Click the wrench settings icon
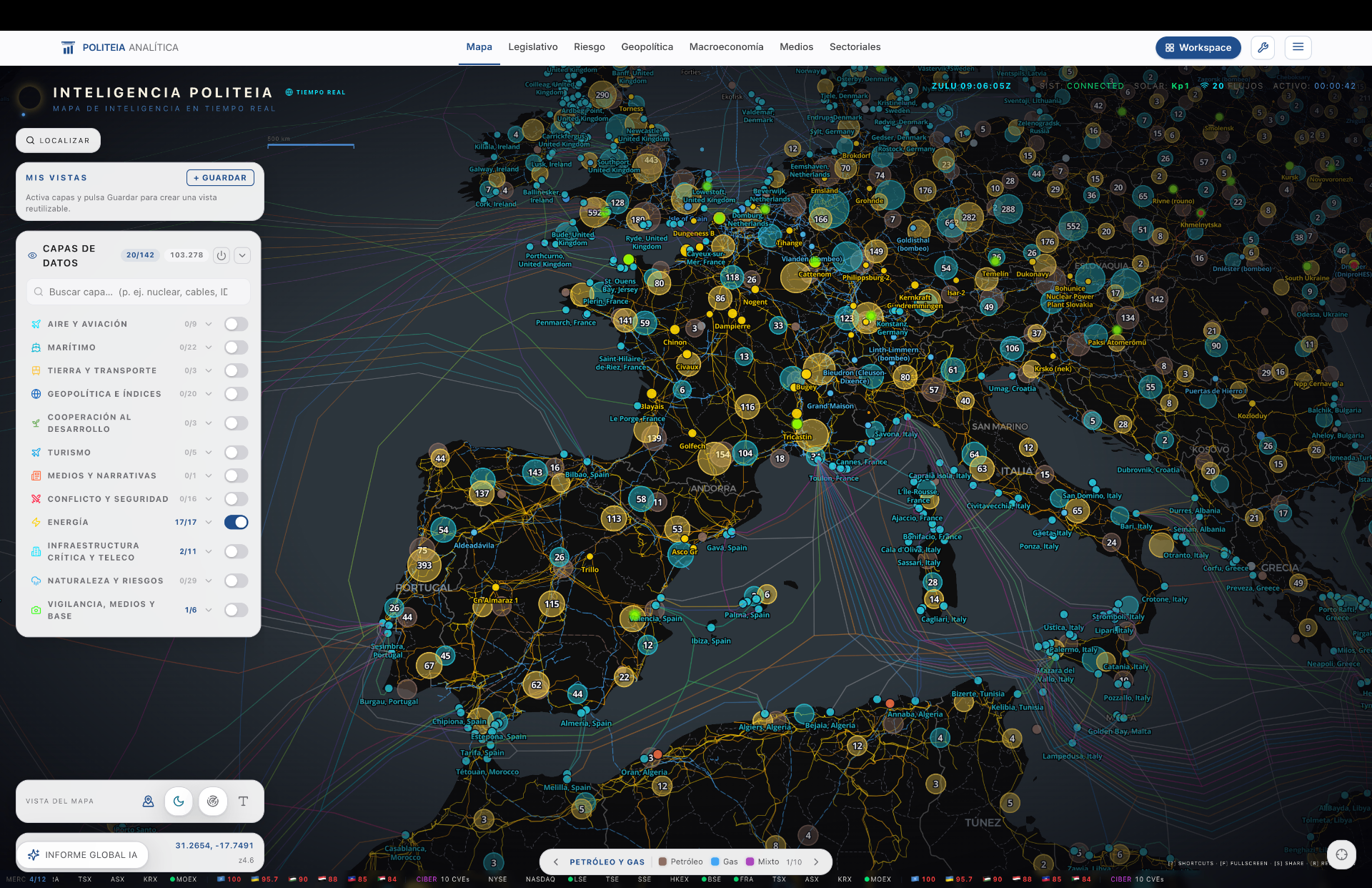The height and width of the screenshot is (888, 1372). [1263, 47]
